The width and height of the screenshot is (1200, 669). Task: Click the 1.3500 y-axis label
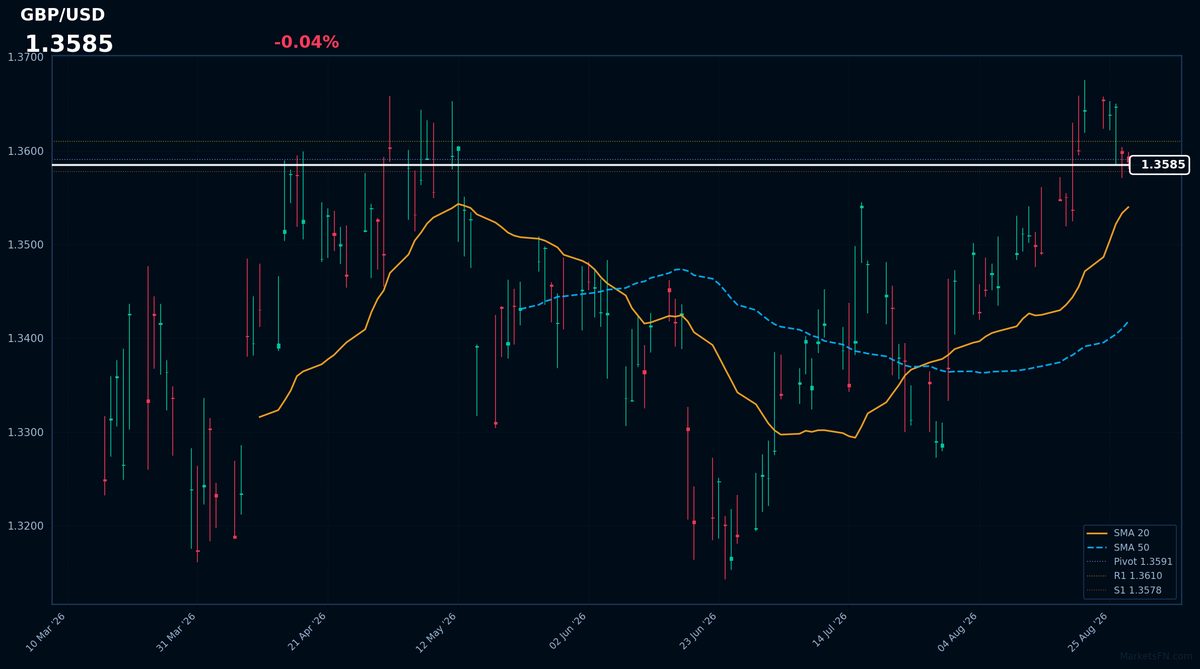click(25, 245)
